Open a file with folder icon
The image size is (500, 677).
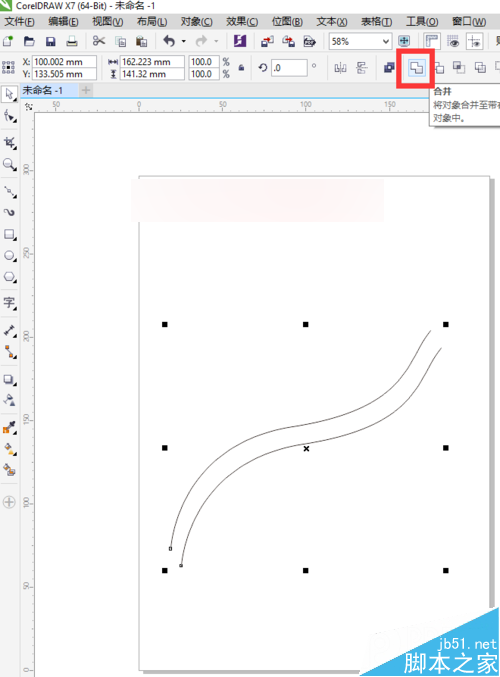tap(29, 41)
